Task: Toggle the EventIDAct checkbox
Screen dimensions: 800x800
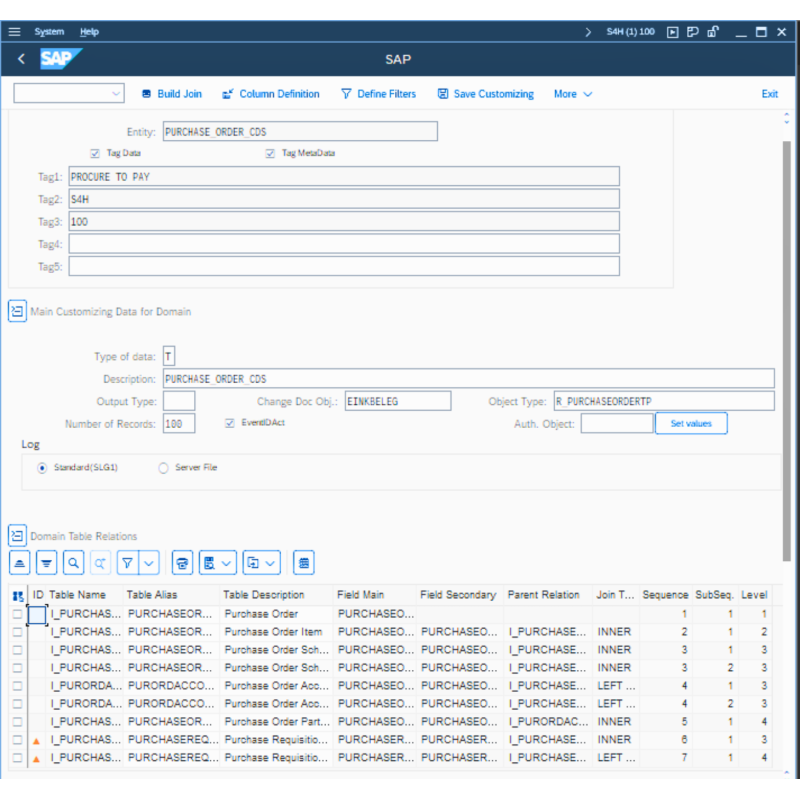Action: pos(229,423)
